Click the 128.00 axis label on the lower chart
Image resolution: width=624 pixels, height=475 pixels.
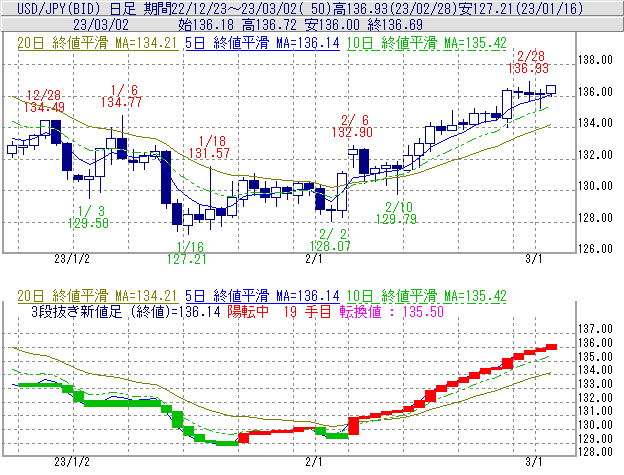595,452
